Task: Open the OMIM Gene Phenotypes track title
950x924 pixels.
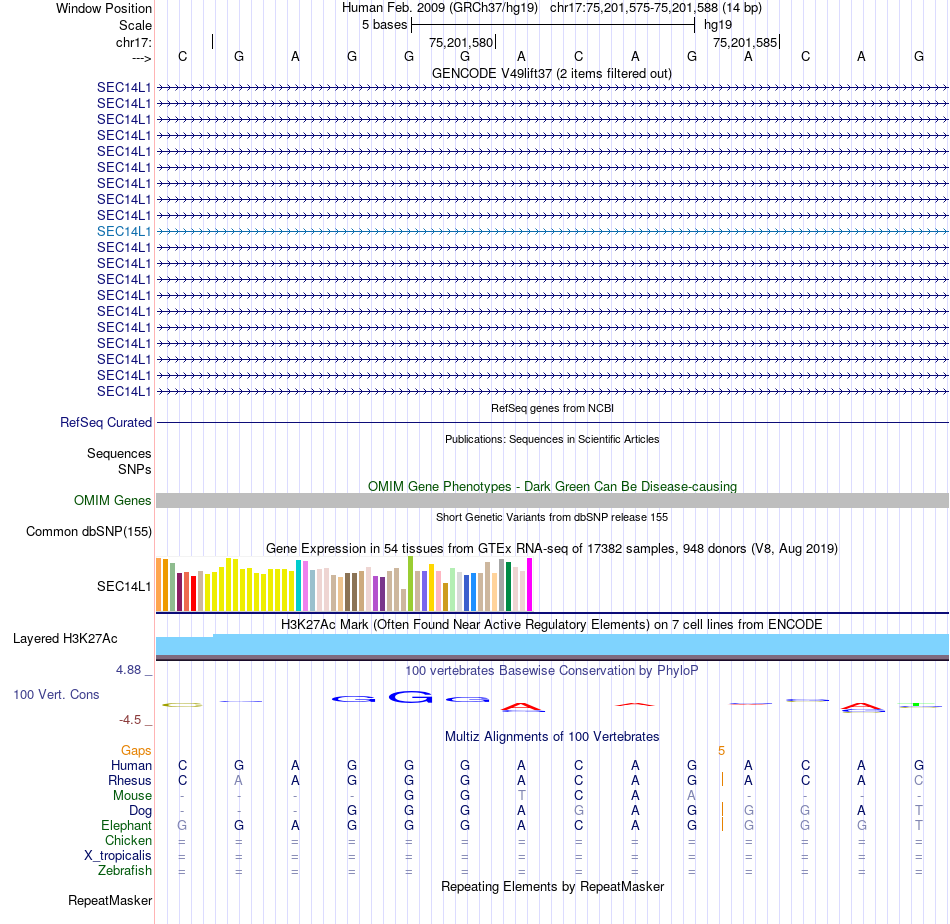Action: click(x=552, y=487)
